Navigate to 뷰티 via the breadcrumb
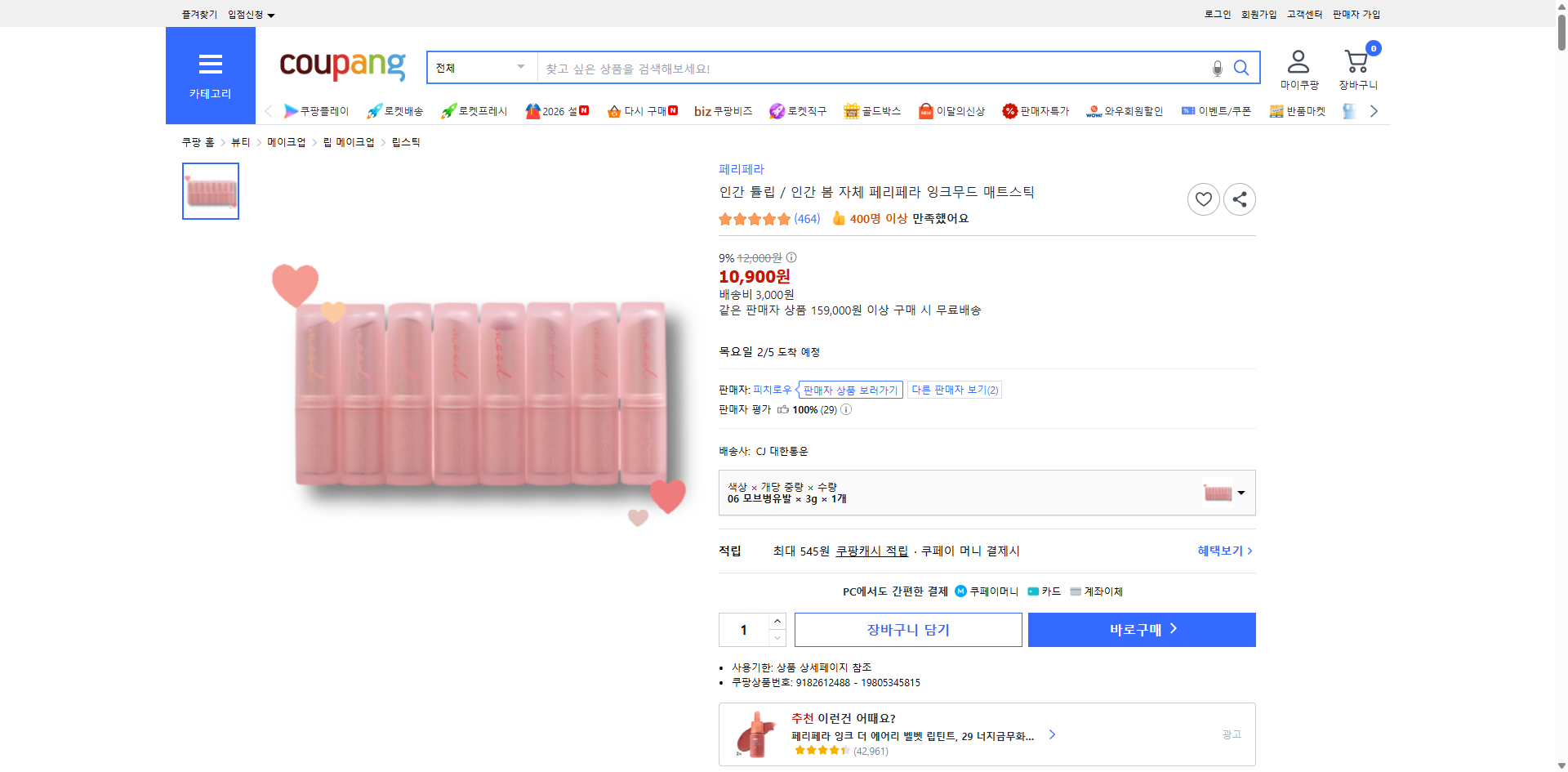Viewport: 1568px width, 772px height. [x=240, y=141]
